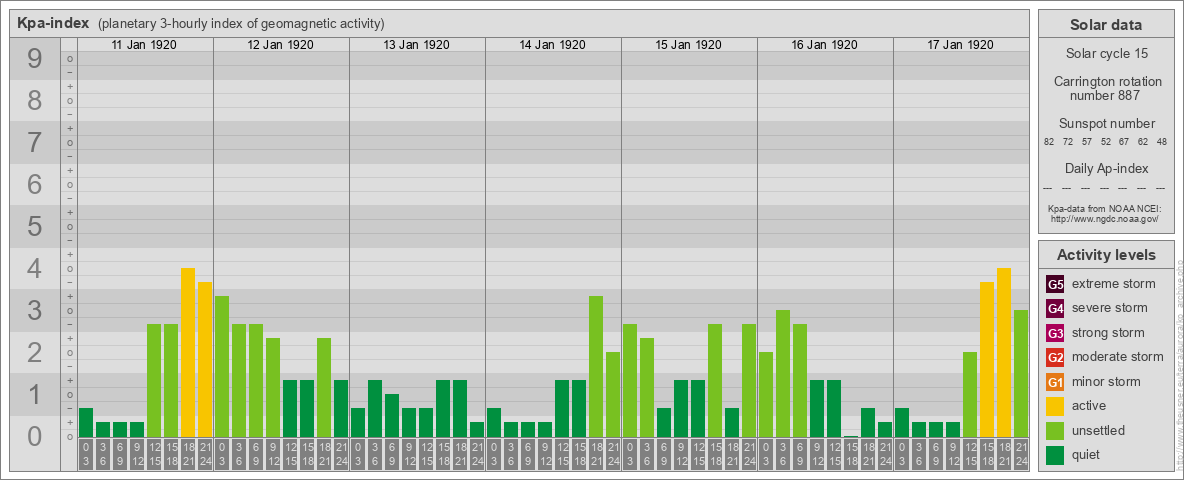
Task: Click the yellow 21-24h bar on 11 Jan
Action: tap(205, 359)
